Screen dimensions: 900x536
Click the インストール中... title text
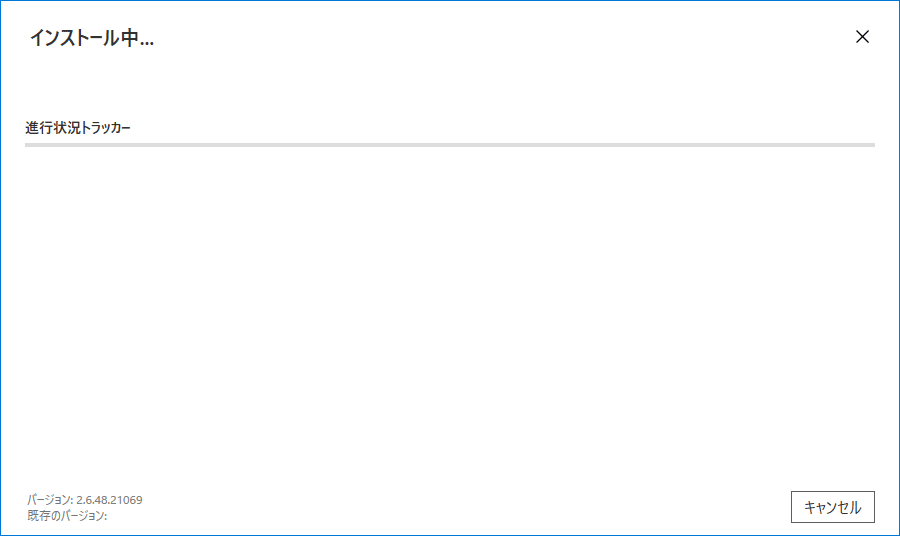click(97, 39)
